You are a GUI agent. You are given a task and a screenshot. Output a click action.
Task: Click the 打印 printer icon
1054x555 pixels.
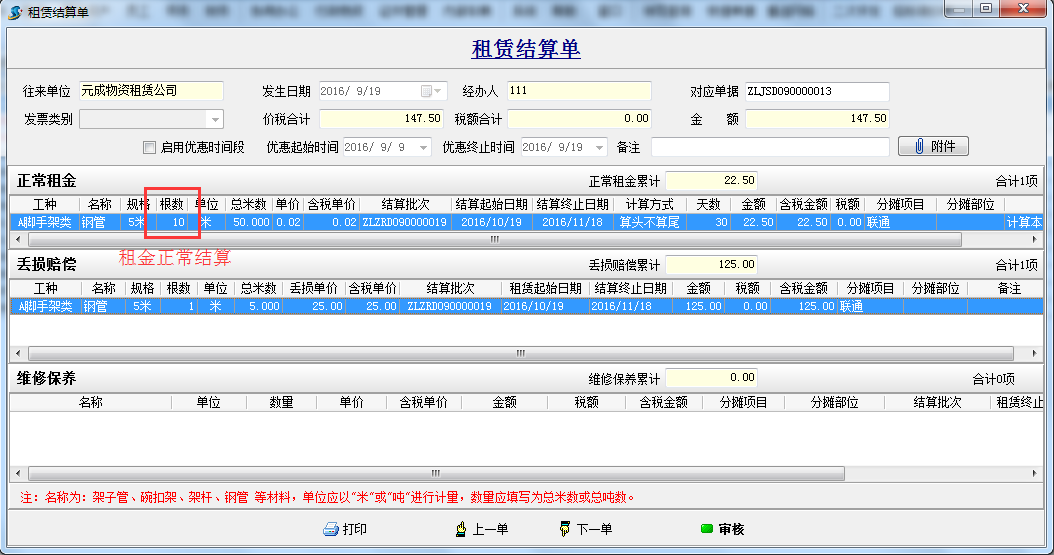(x=331, y=529)
